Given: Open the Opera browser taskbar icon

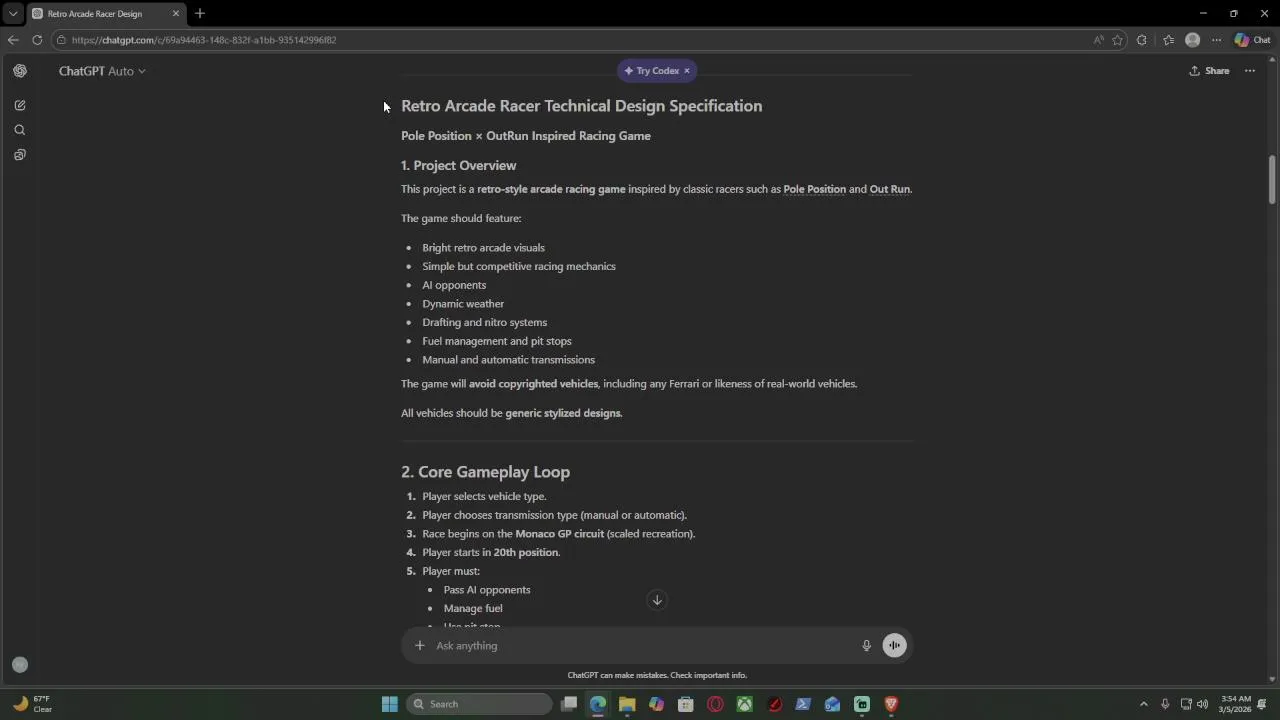Looking at the screenshot, I should 715,704.
